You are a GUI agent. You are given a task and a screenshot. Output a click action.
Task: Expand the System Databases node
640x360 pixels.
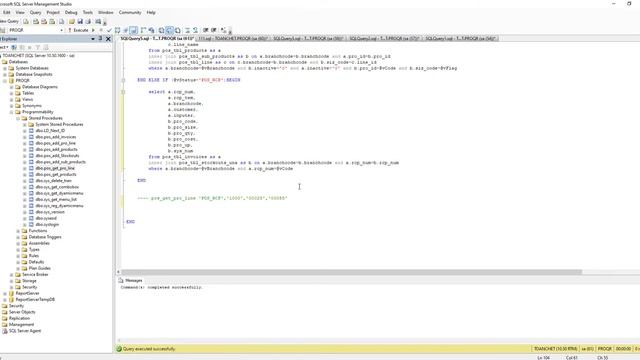(x=5, y=68)
